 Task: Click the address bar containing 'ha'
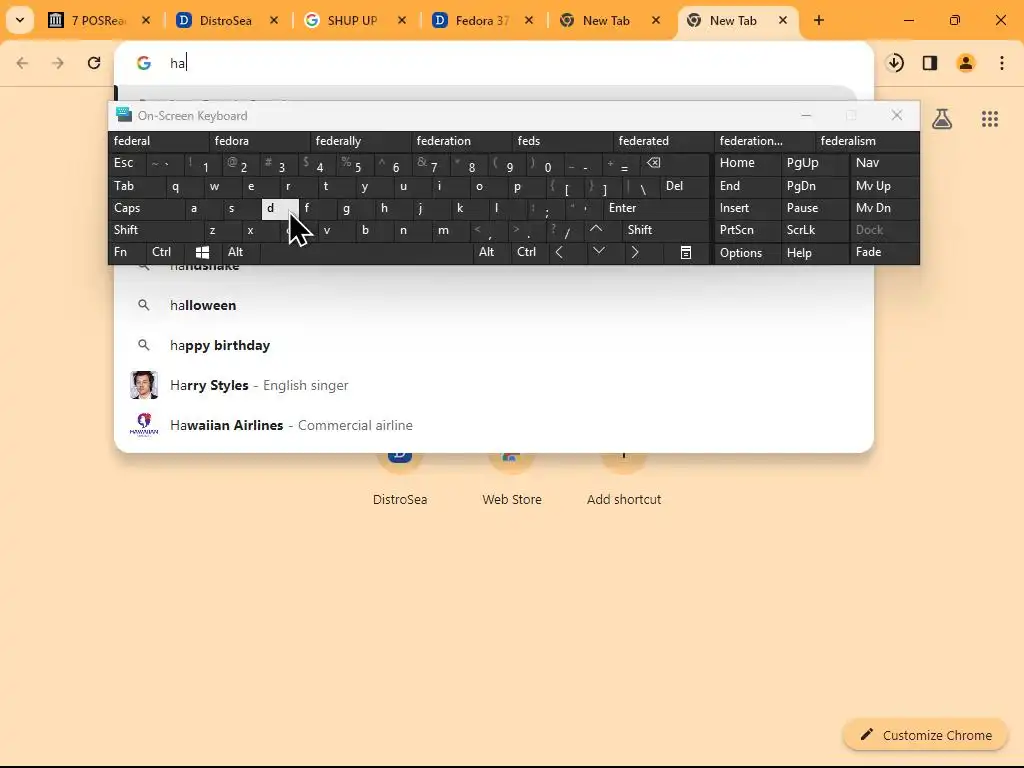point(494,63)
